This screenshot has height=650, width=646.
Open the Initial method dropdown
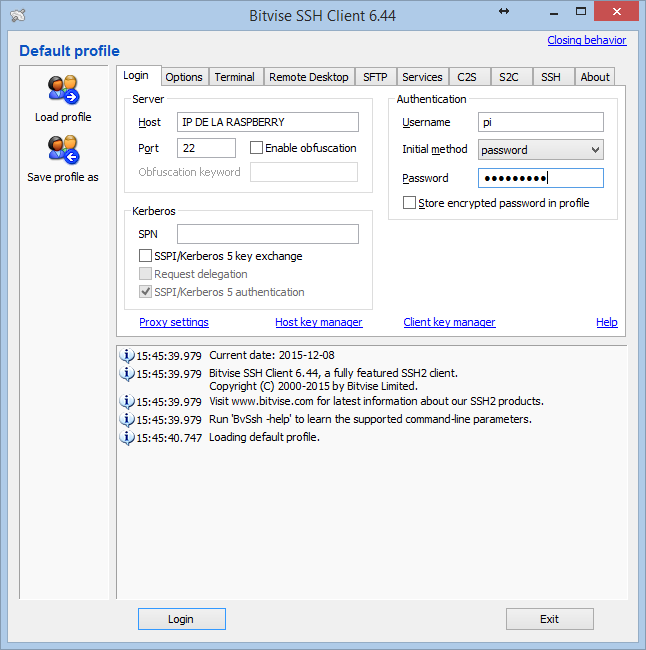click(x=541, y=150)
